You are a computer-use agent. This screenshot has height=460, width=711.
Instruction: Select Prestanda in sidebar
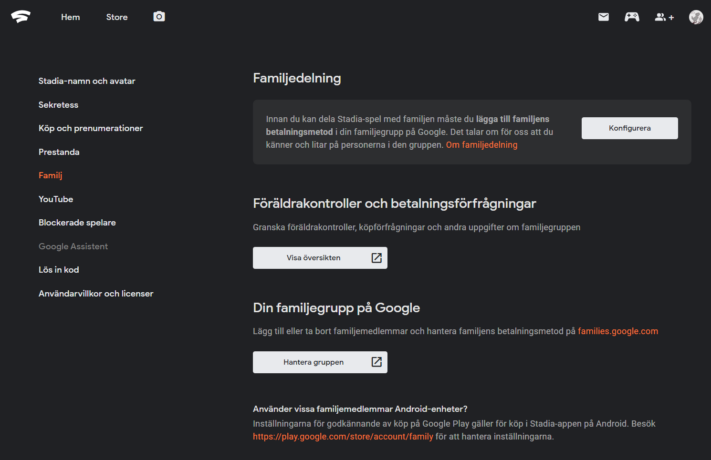[58, 152]
